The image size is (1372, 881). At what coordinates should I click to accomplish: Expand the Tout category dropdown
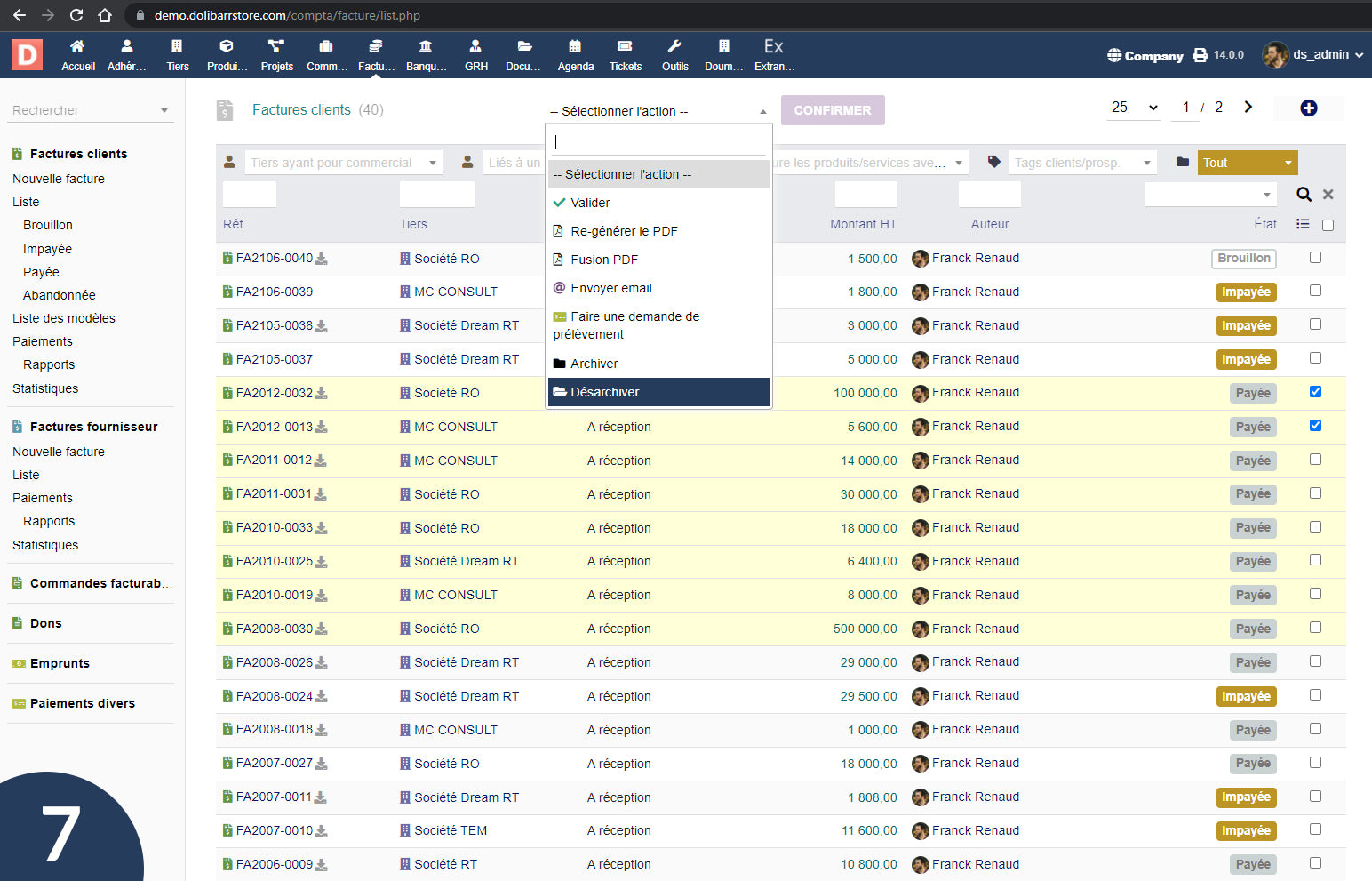1247,163
